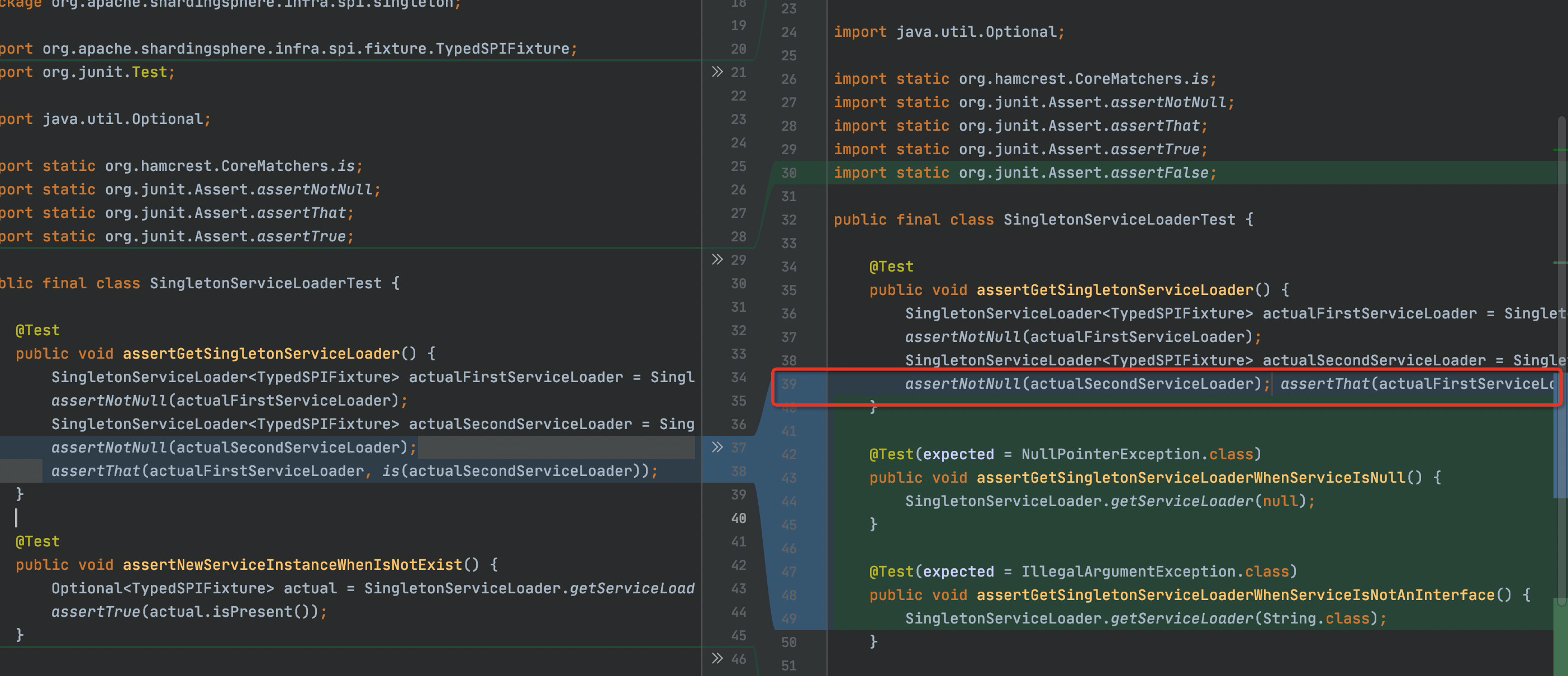Apply the diff change at left line 21
The height and width of the screenshot is (676, 1568).
pyautogui.click(x=717, y=73)
